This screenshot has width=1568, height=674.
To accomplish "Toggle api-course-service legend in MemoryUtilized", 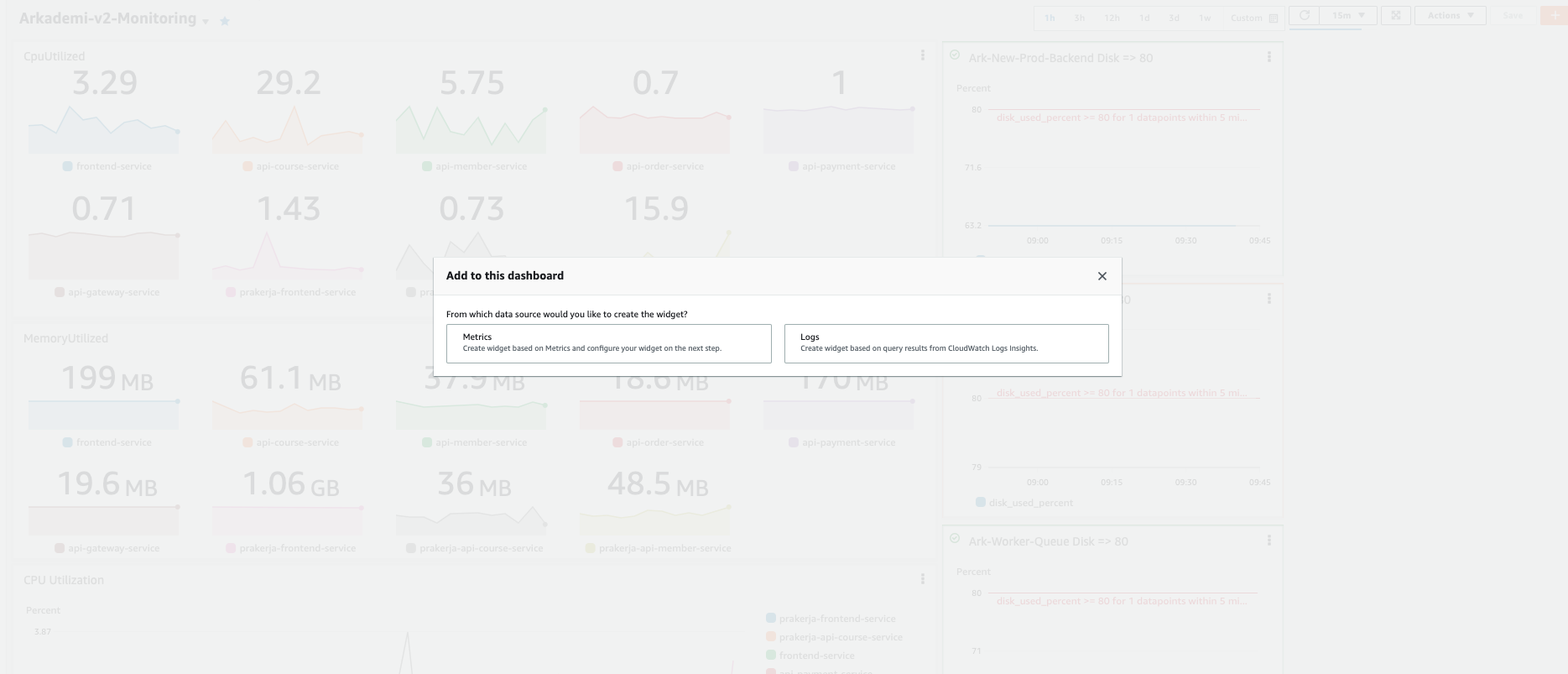I will (291, 442).
